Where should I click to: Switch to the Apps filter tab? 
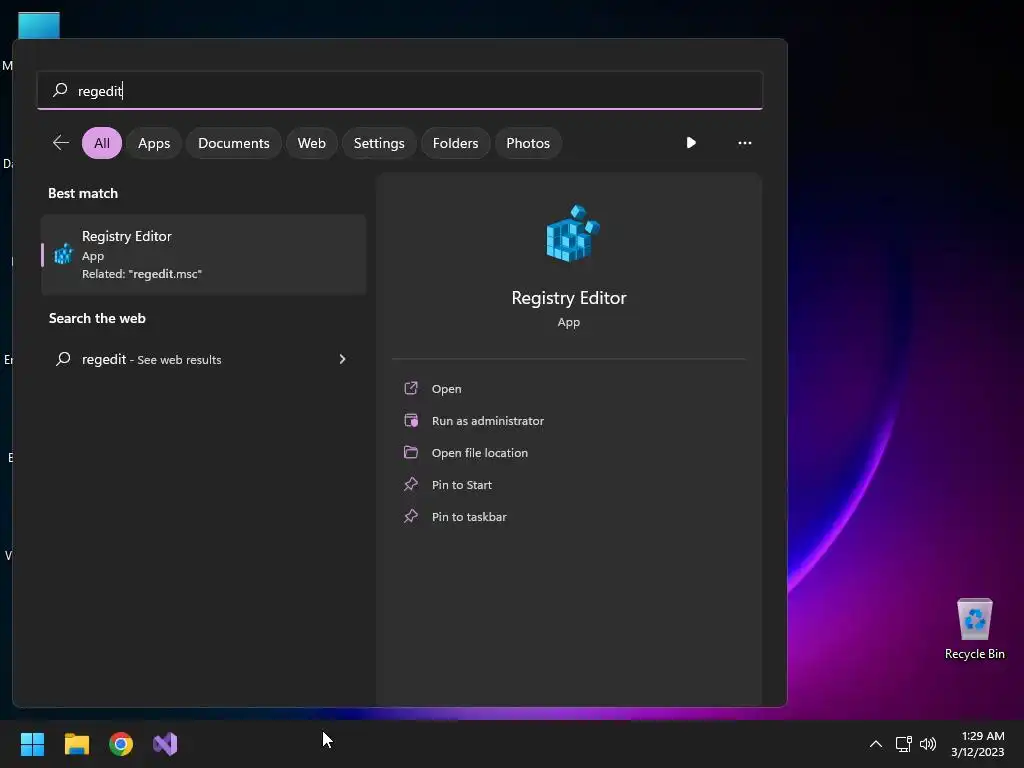(154, 143)
